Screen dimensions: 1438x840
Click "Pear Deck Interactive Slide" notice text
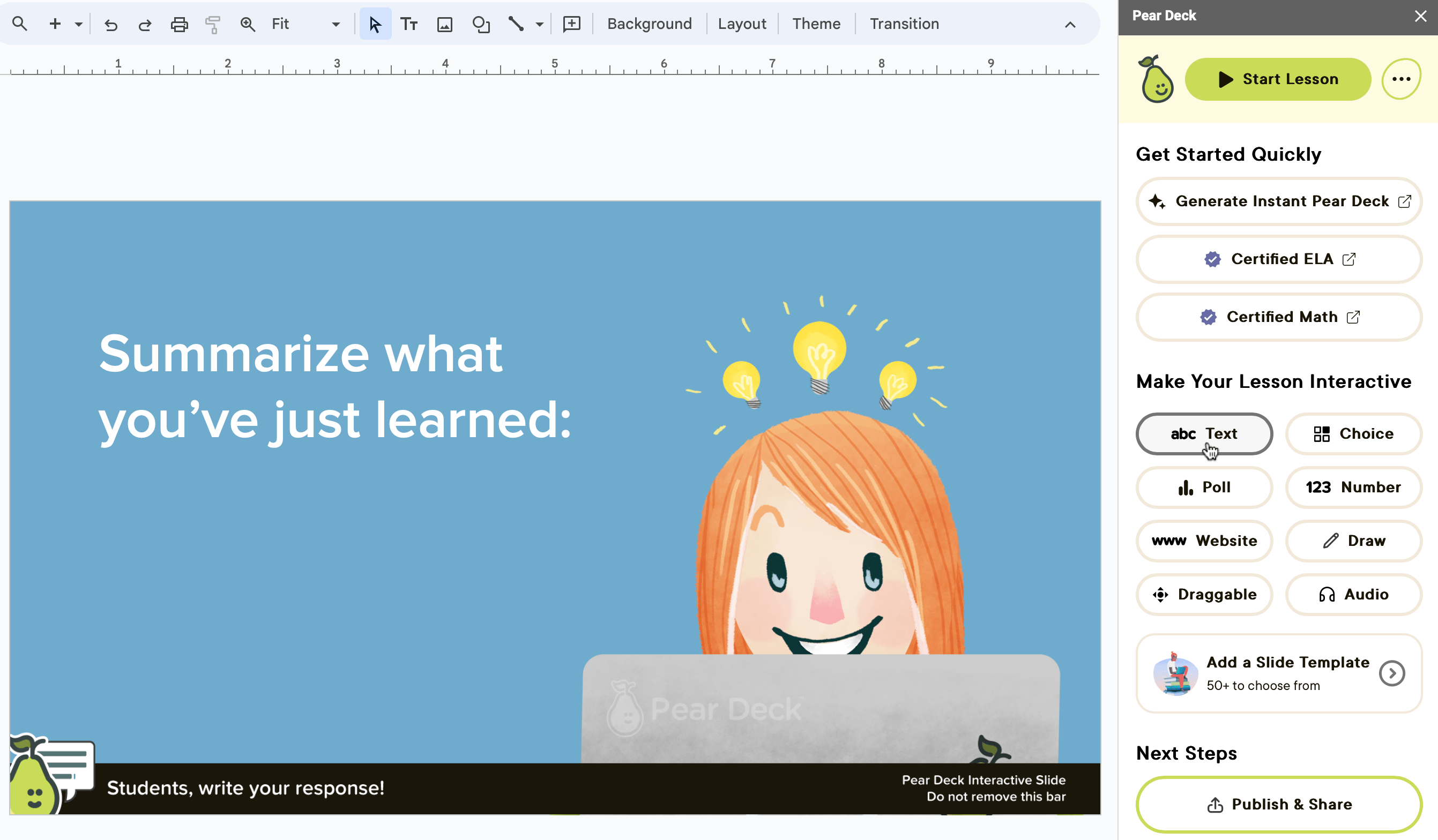point(984,780)
